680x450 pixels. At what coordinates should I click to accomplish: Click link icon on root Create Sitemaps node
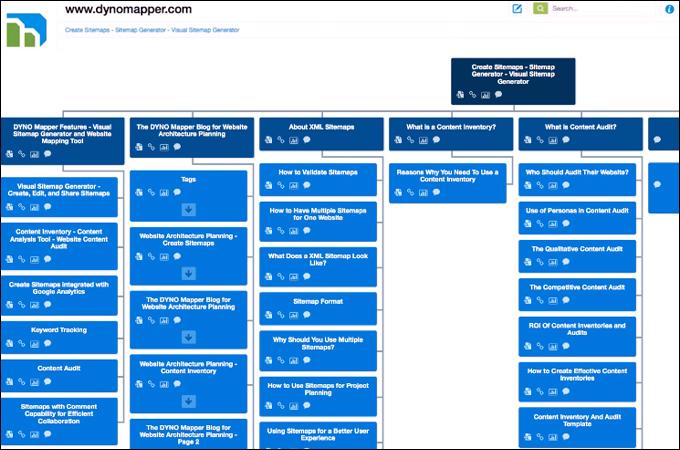pyautogui.click(x=473, y=94)
